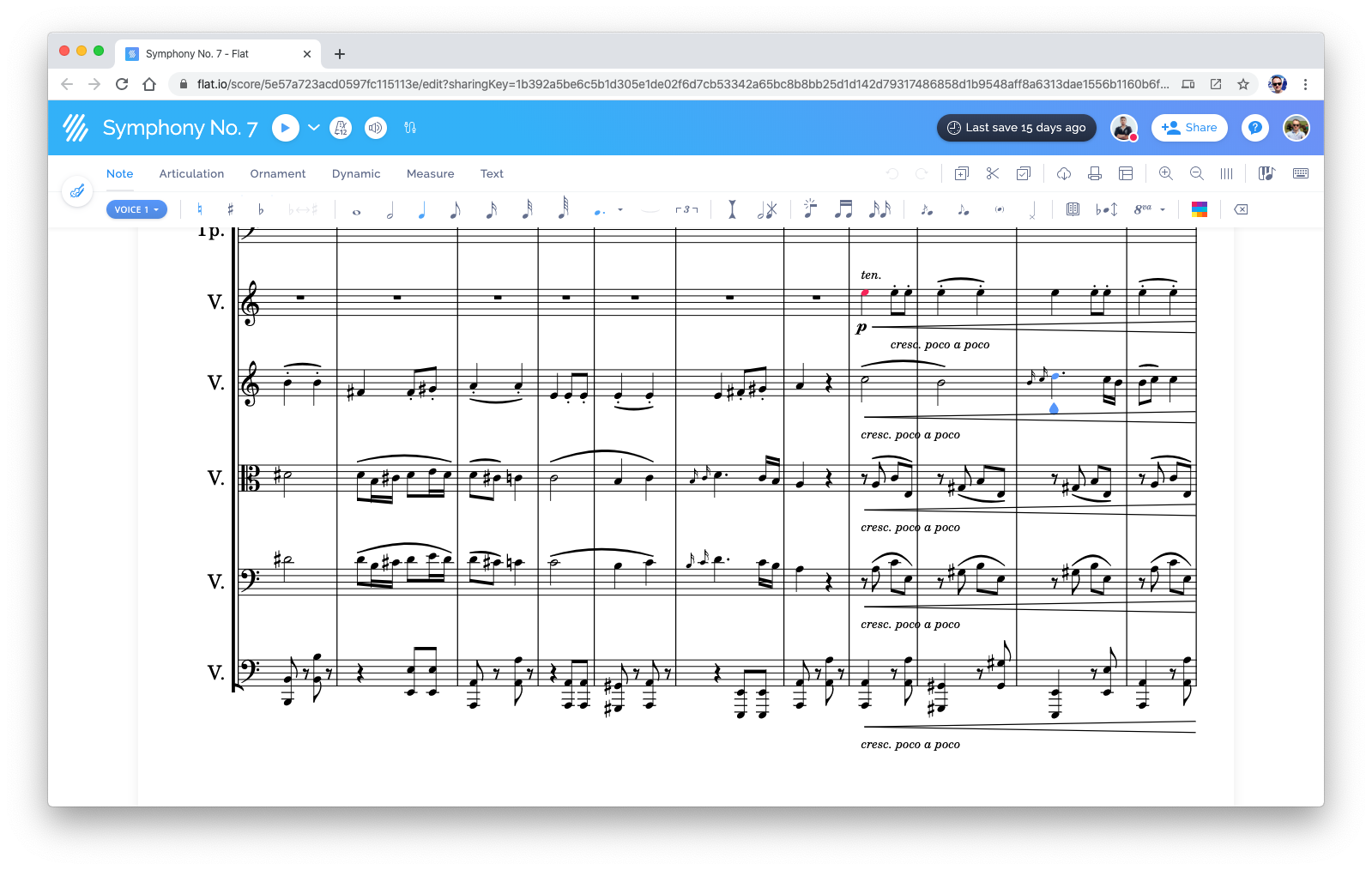
Task: Click the paste clipboard icon
Action: click(x=1024, y=173)
